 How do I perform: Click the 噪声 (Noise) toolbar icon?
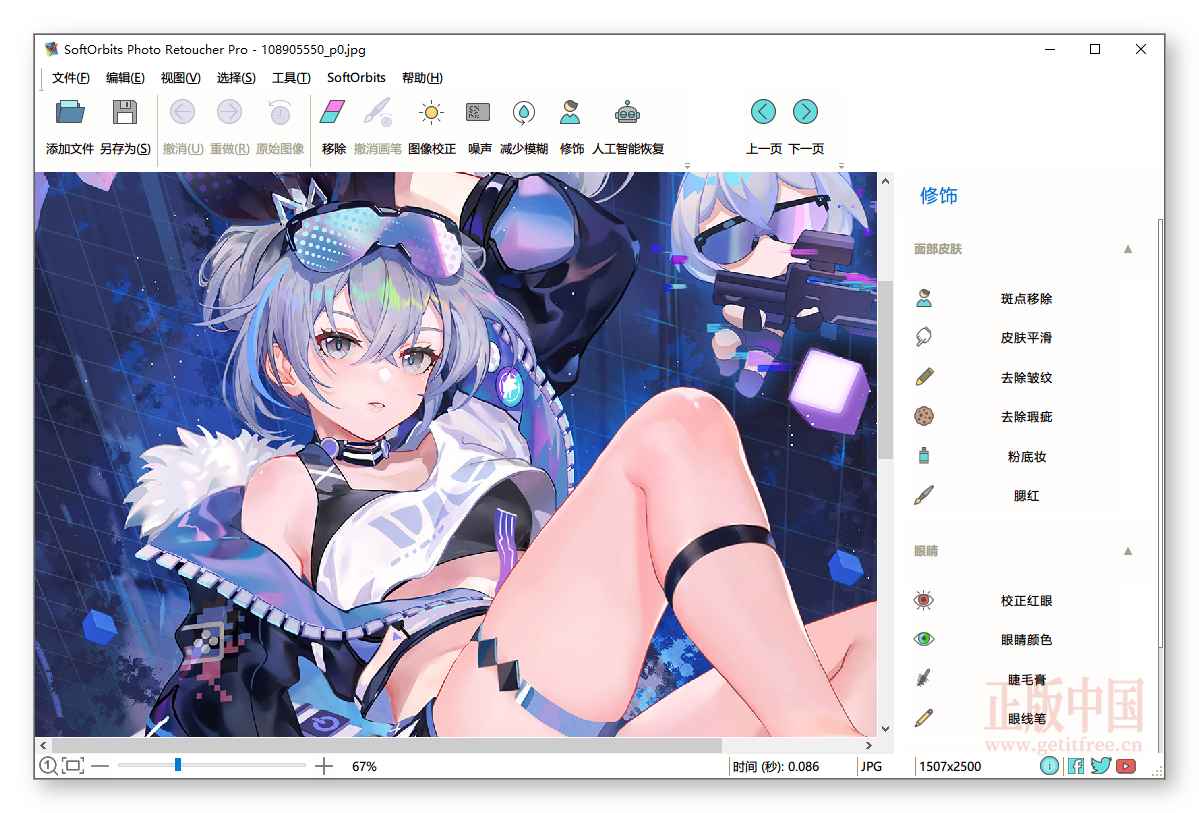479,112
